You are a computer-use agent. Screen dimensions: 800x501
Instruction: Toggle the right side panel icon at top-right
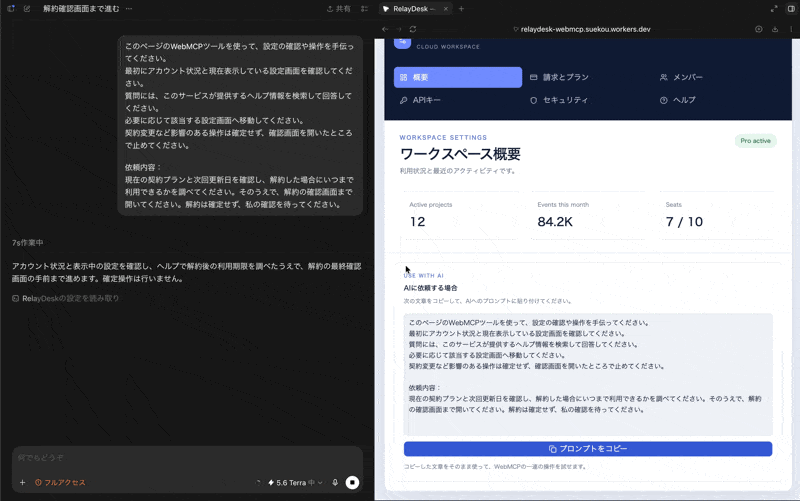click(791, 9)
